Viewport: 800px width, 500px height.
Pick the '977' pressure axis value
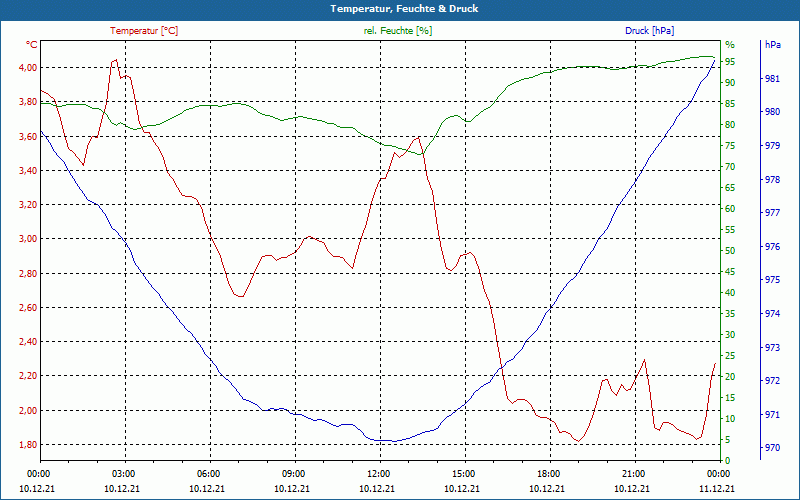point(772,213)
